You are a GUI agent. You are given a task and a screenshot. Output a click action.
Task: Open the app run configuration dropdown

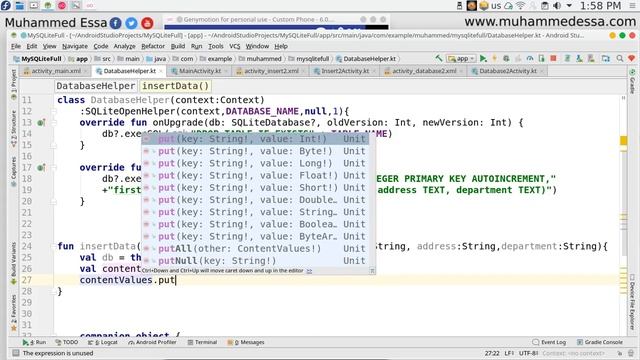(x=461, y=58)
